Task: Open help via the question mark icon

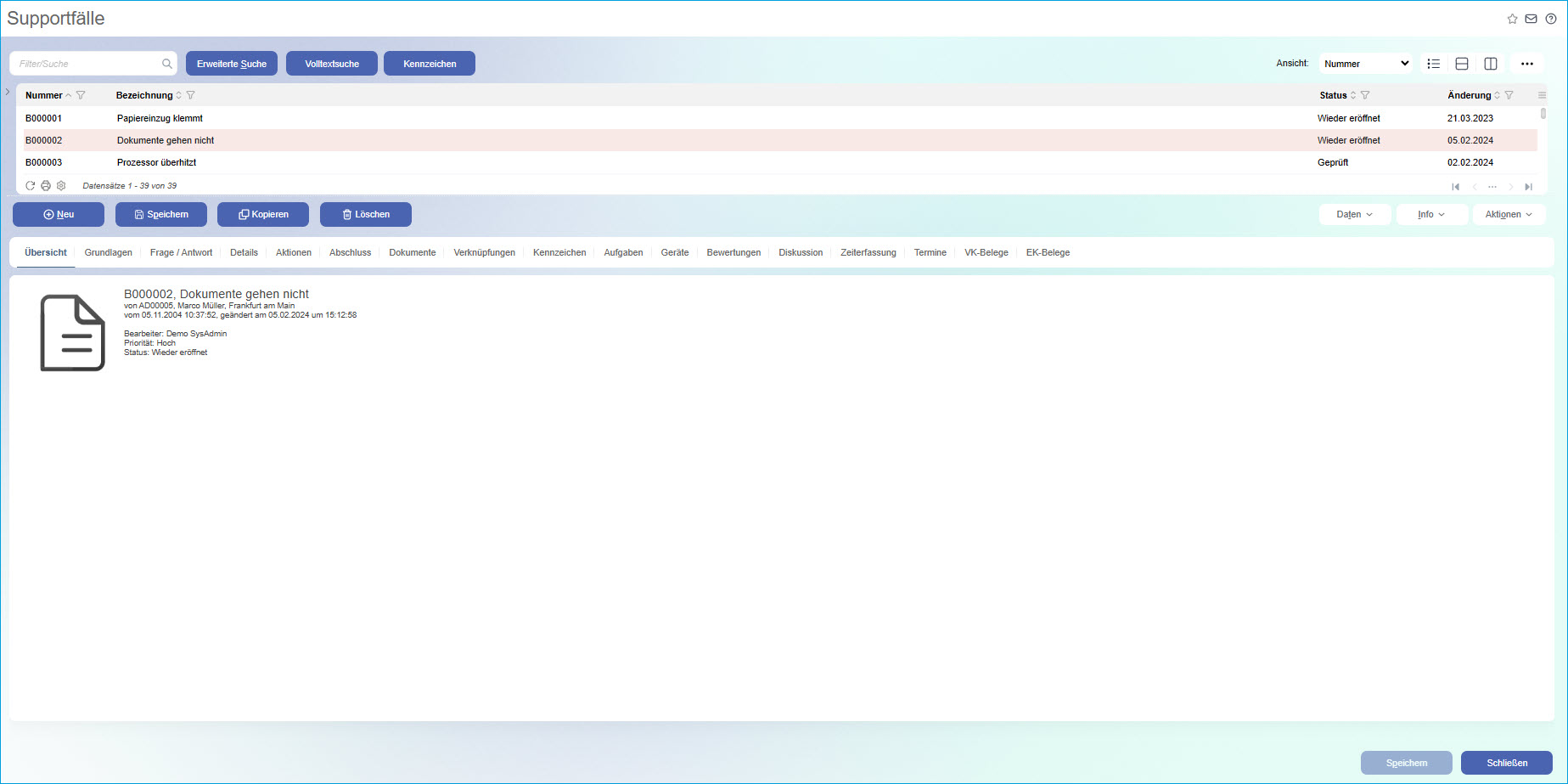Action: coord(1551,19)
